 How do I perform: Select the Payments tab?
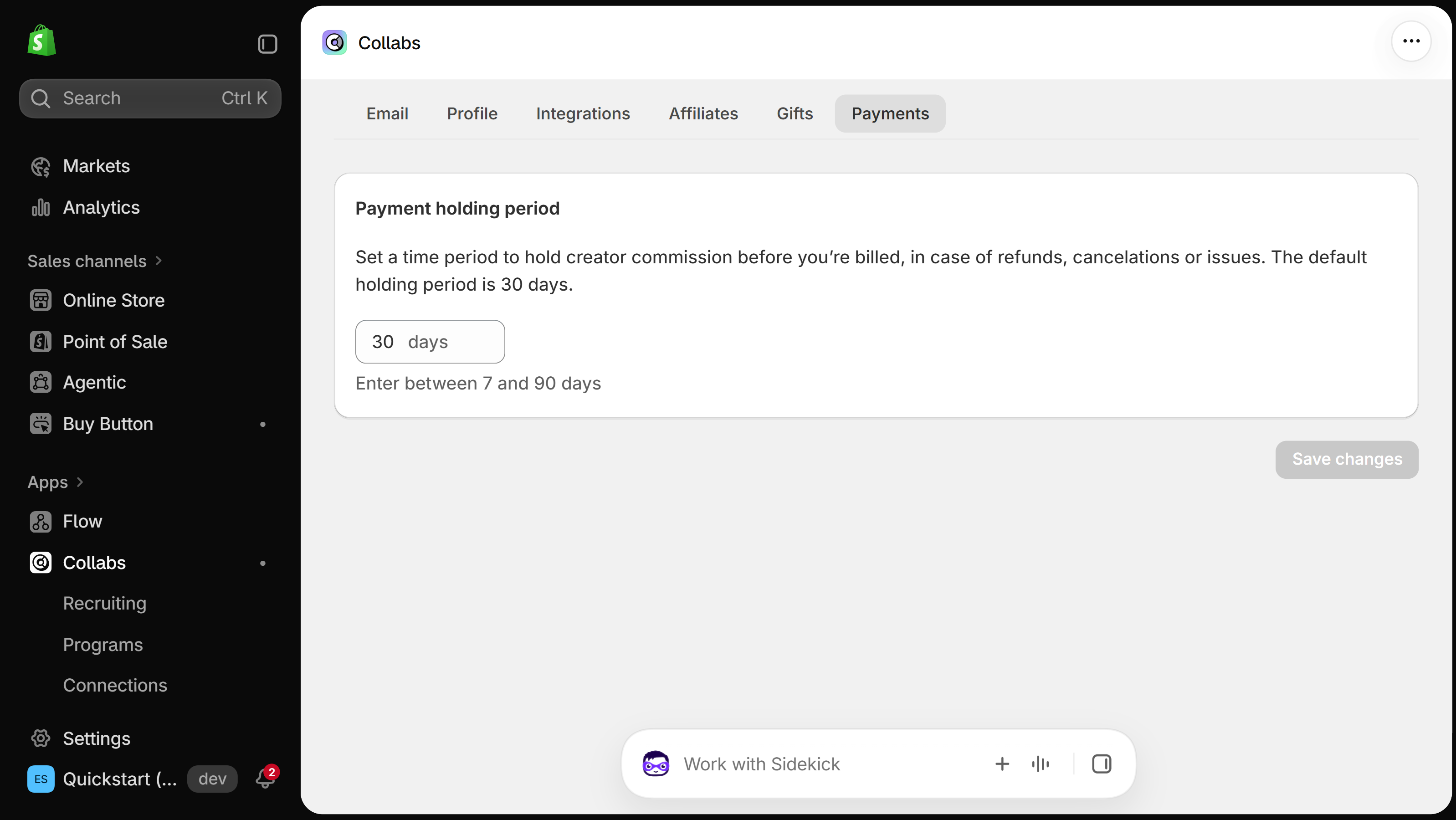[890, 113]
